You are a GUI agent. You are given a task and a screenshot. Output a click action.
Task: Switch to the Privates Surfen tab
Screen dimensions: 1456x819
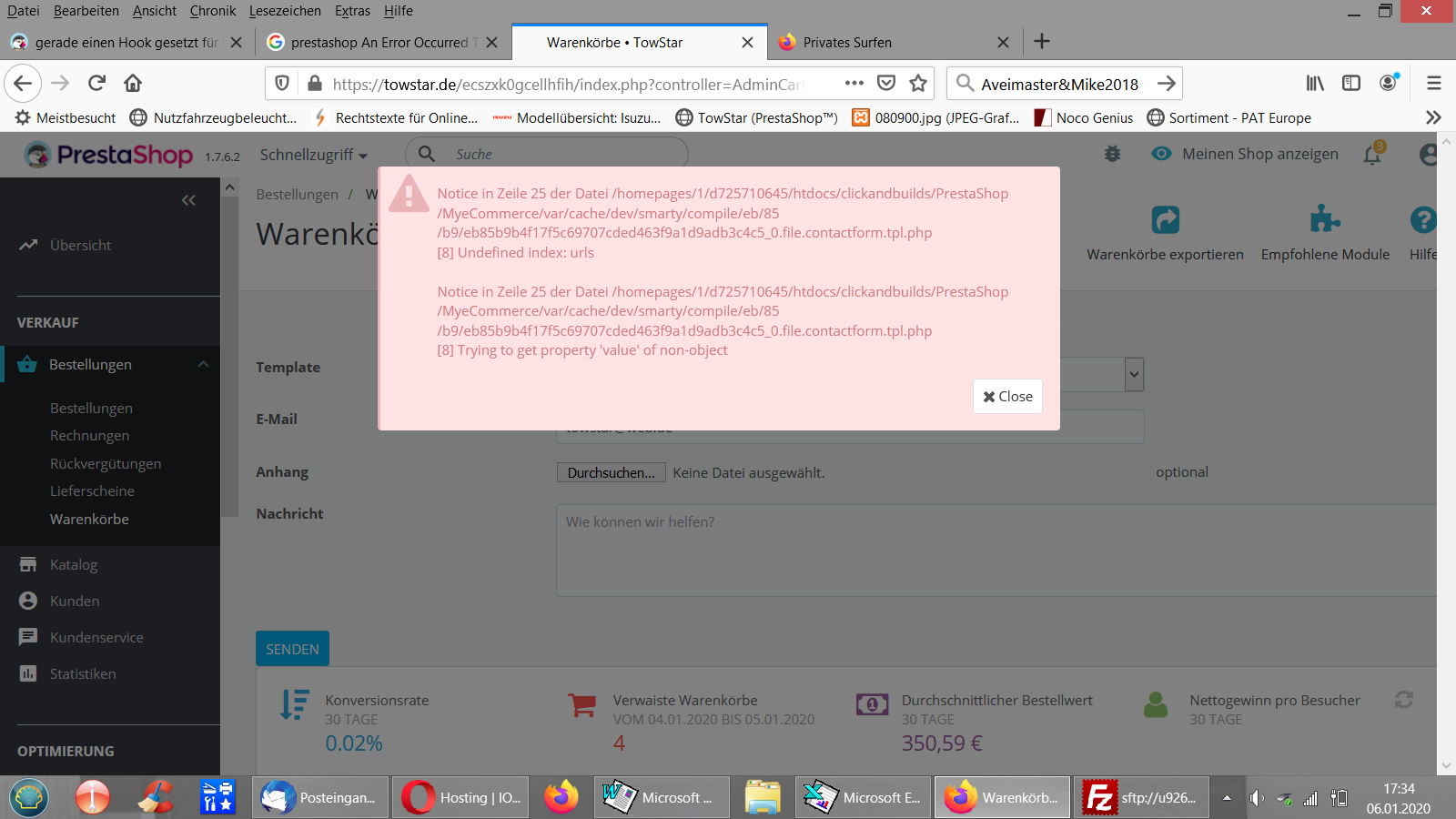(x=895, y=42)
